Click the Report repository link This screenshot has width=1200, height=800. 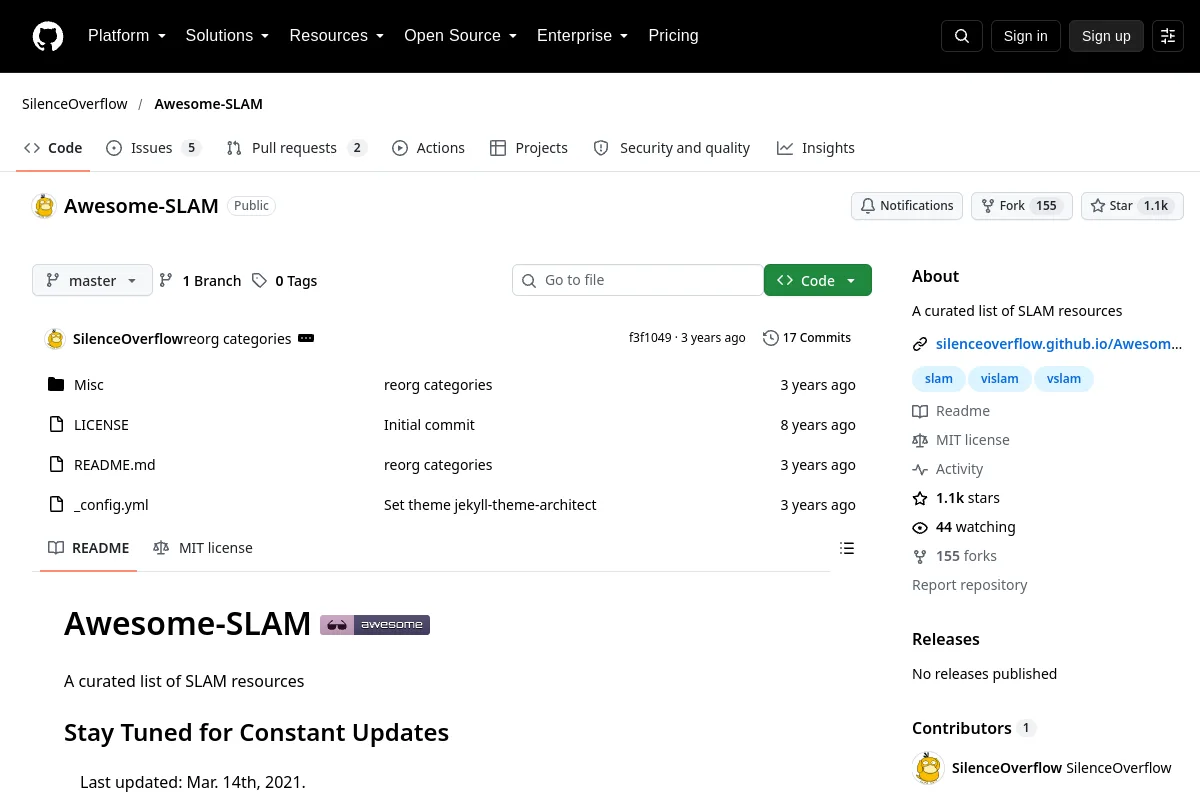pos(970,585)
